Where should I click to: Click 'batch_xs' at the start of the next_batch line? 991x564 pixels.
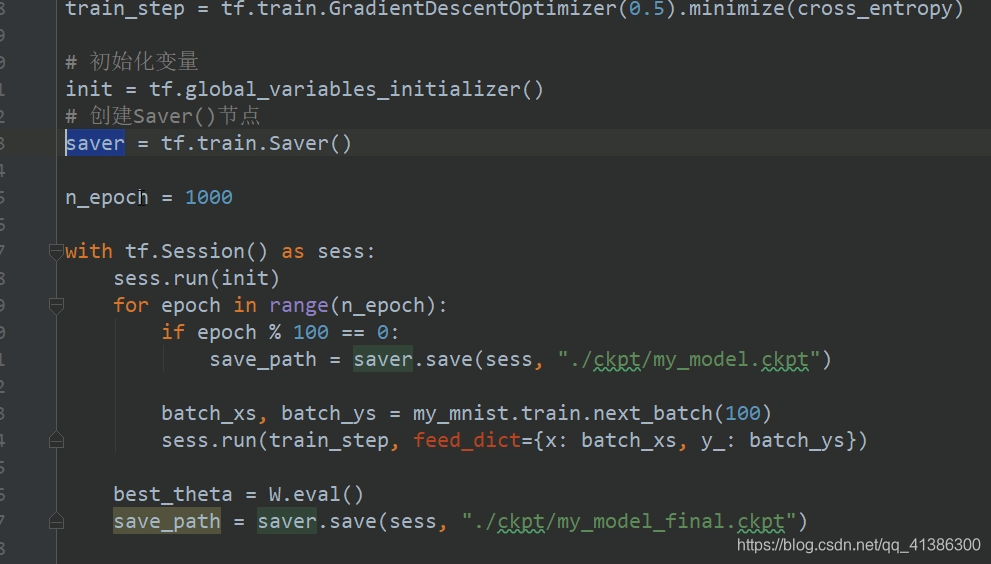tap(209, 414)
